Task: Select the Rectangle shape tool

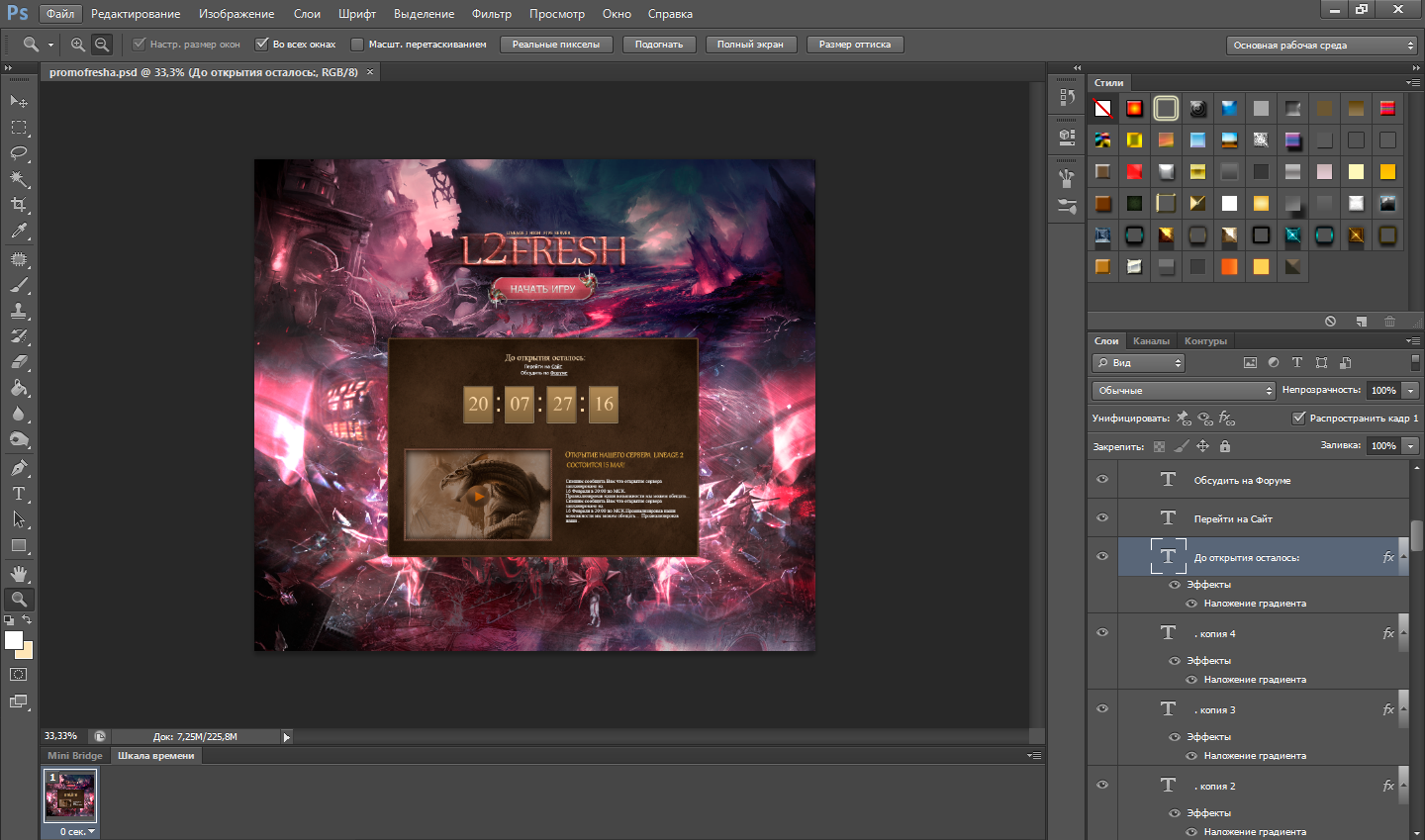Action: click(x=19, y=546)
